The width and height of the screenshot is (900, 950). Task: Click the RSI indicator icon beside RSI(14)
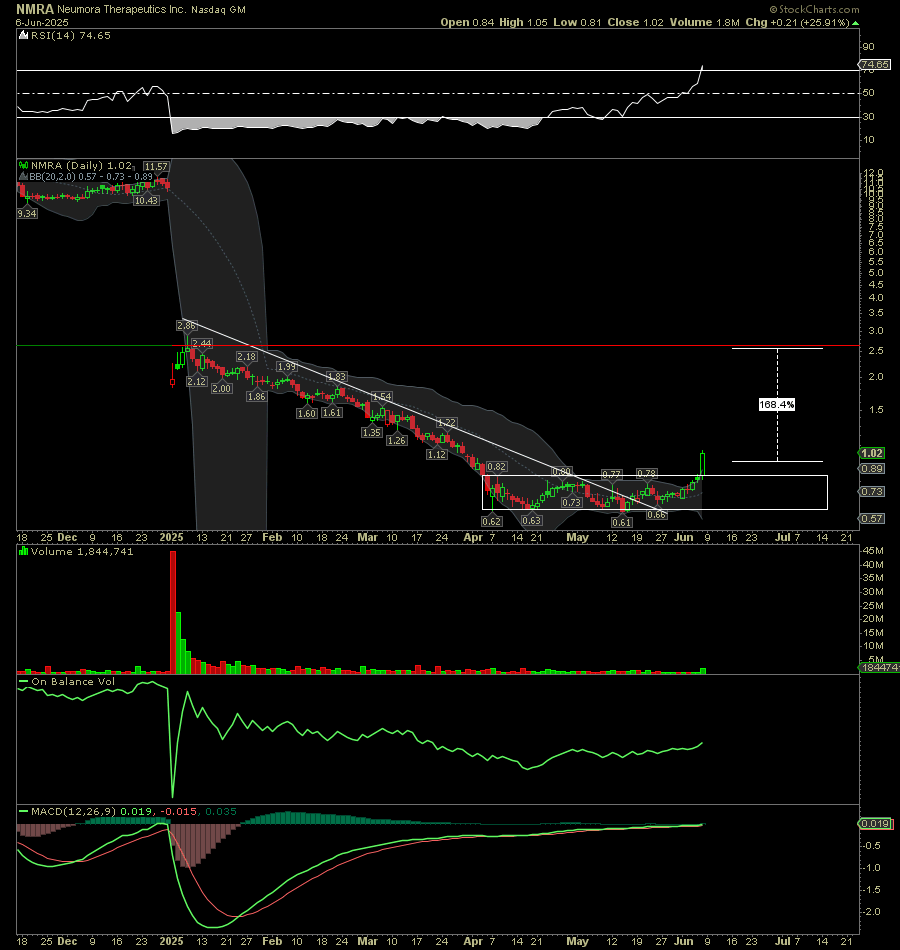tap(24, 36)
